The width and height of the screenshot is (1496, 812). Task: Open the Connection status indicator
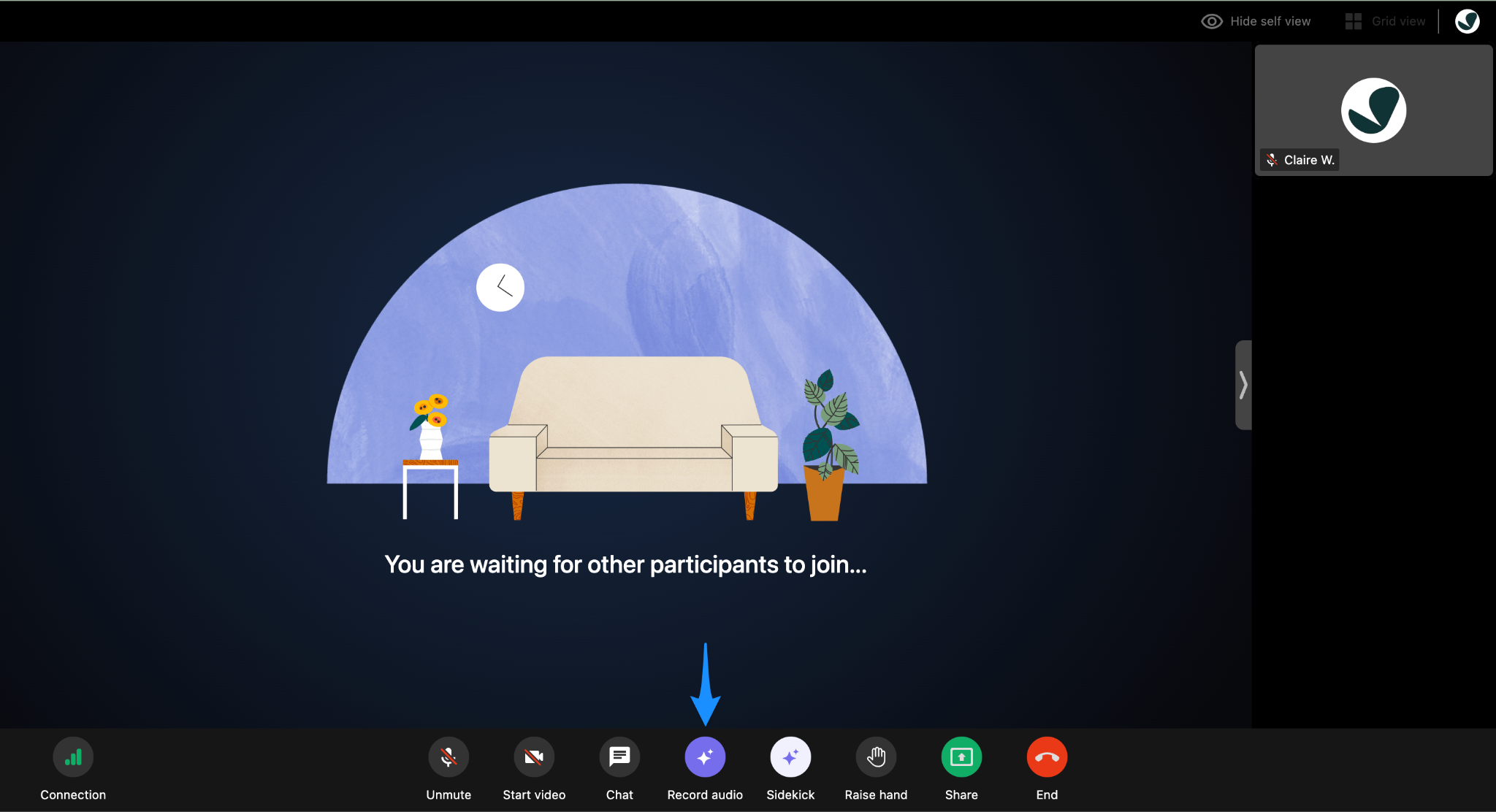pyautogui.click(x=73, y=757)
